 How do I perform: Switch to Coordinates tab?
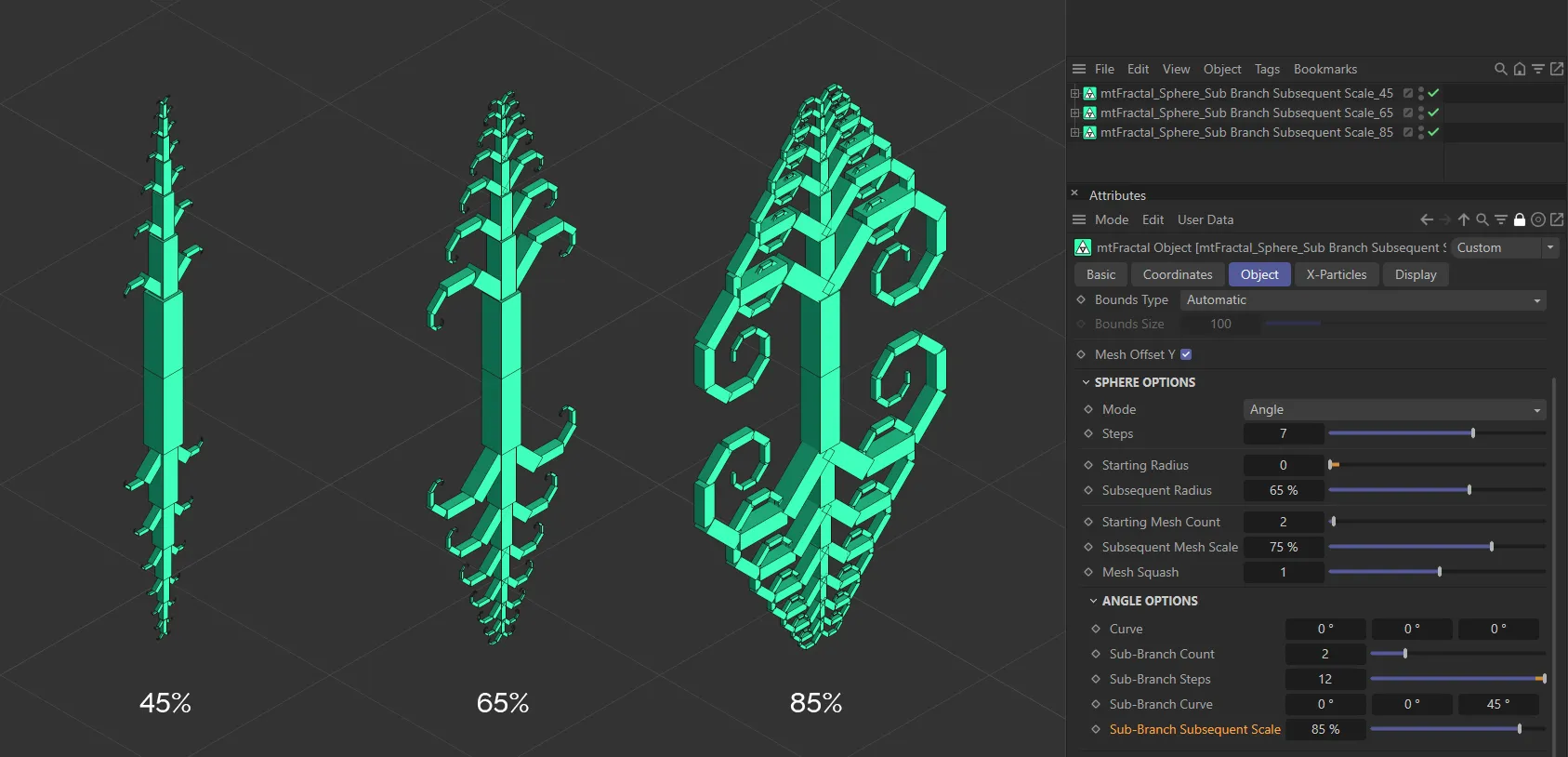click(x=1178, y=274)
